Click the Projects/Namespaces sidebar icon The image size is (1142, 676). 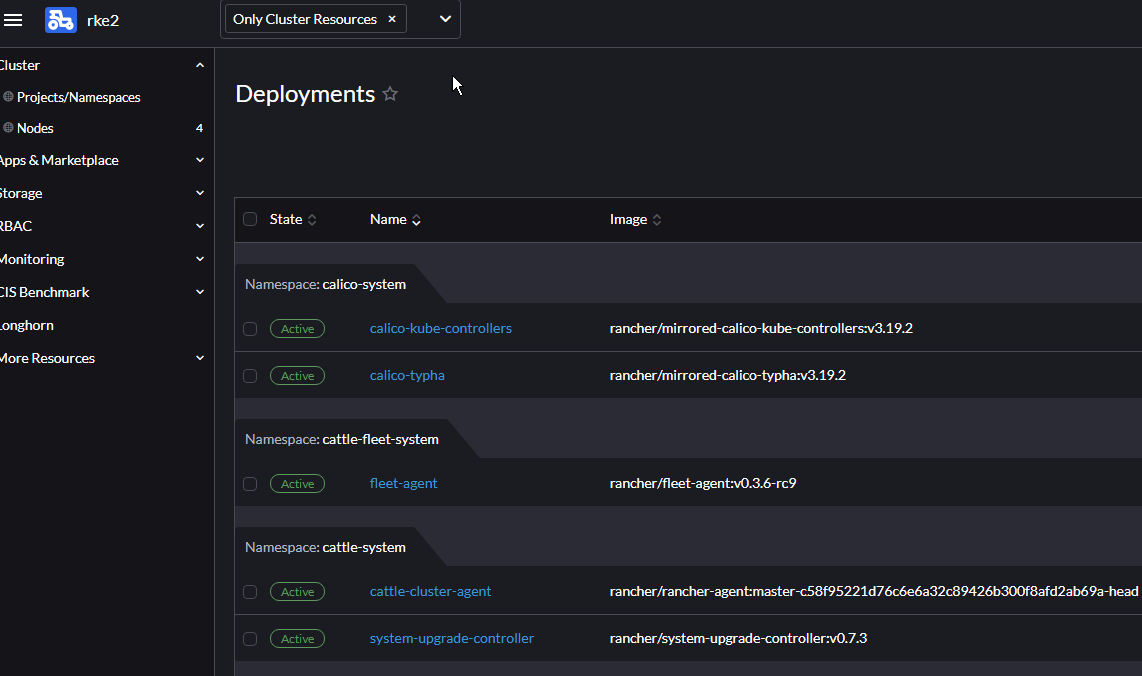7,96
